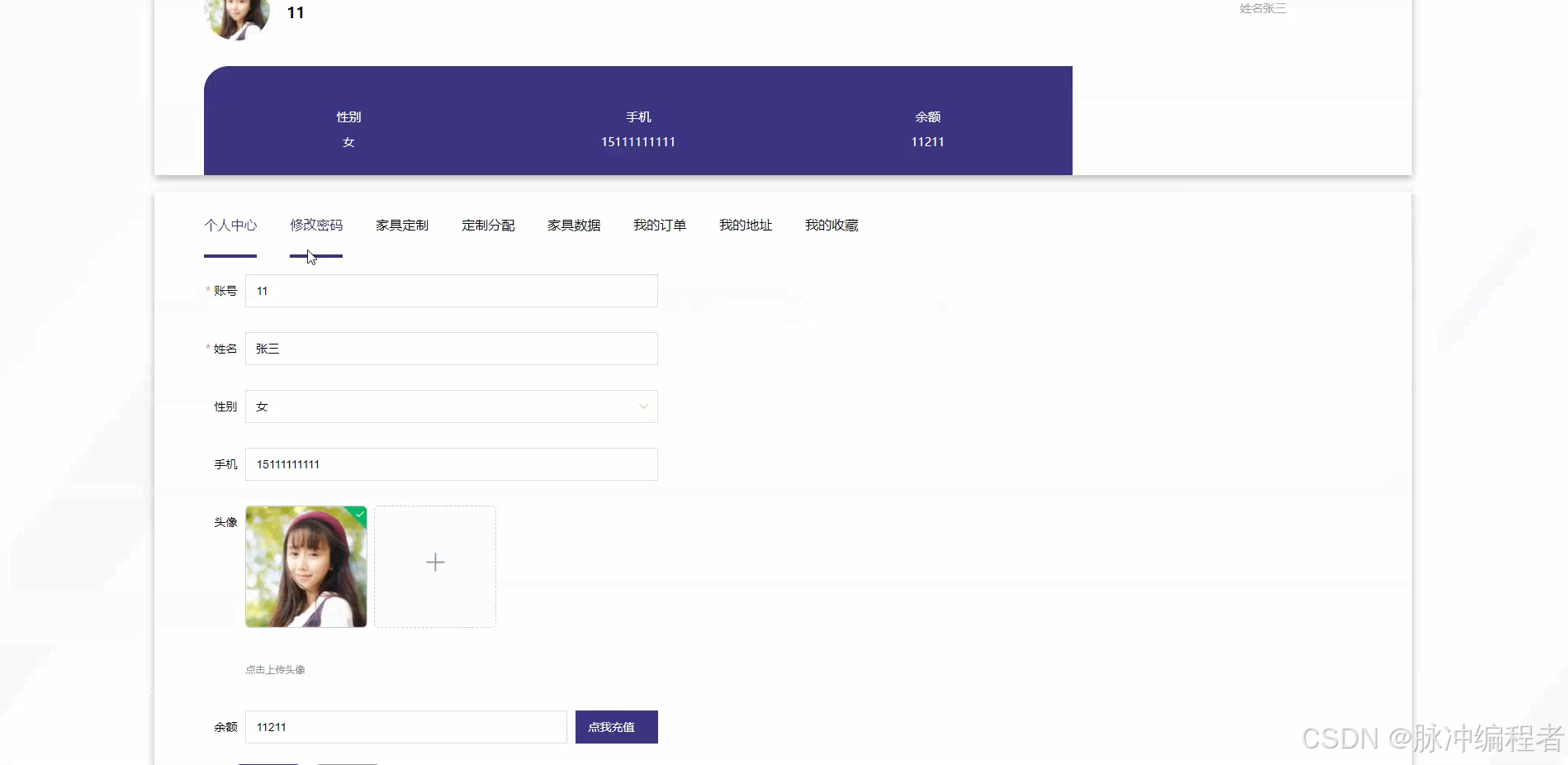This screenshot has height=765, width=1568.
Task: Open the 我的地址 tab
Action: [x=746, y=226]
